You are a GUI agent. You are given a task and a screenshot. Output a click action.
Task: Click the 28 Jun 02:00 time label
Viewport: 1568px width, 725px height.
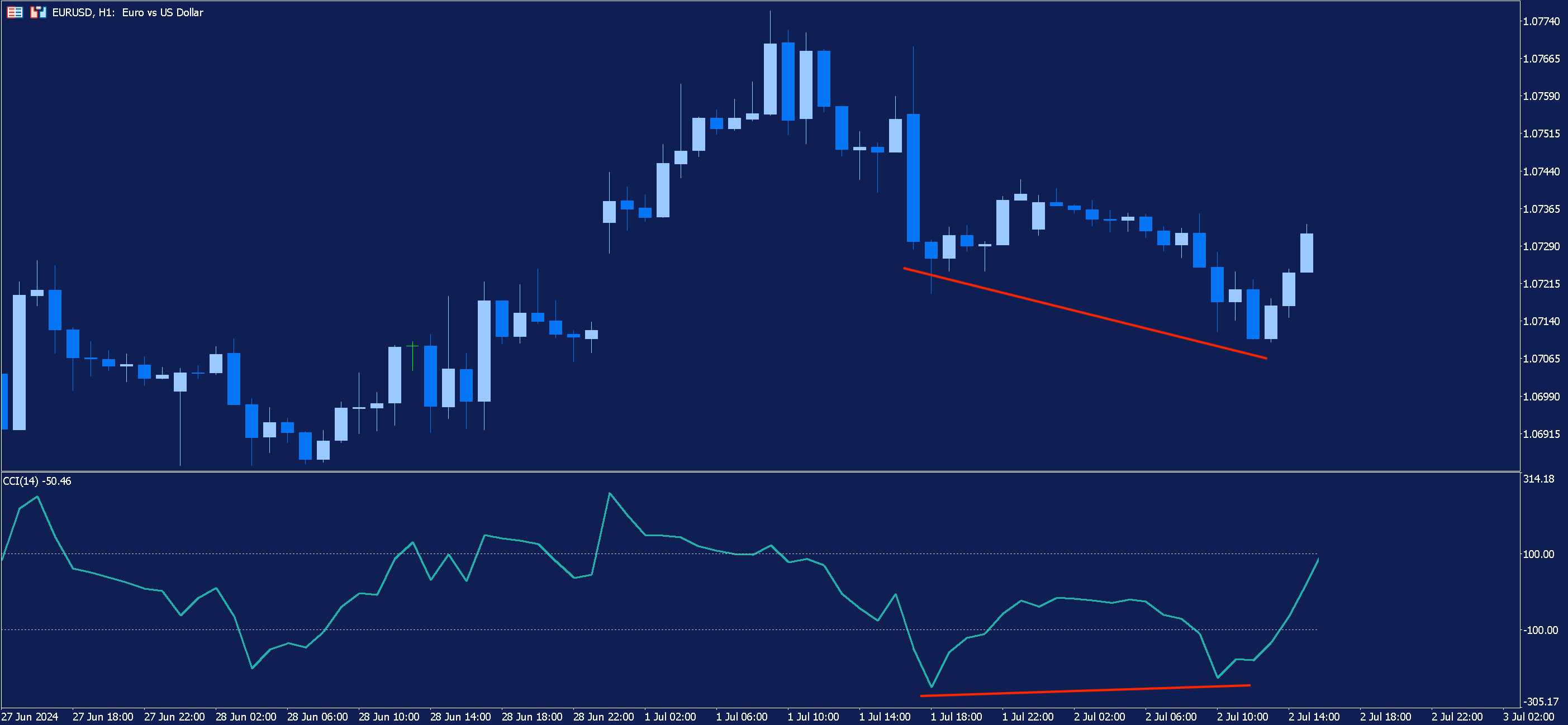coord(246,717)
